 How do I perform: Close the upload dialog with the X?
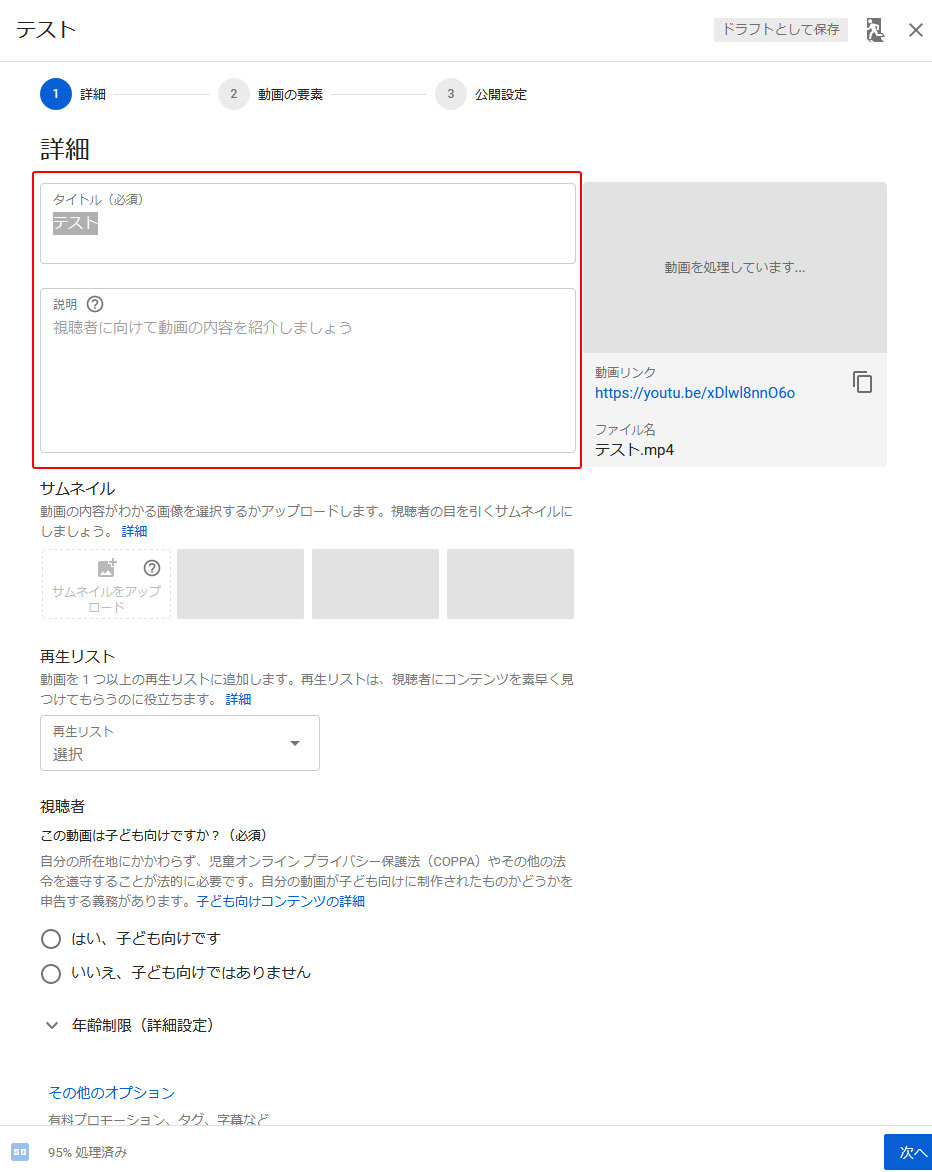(916, 30)
